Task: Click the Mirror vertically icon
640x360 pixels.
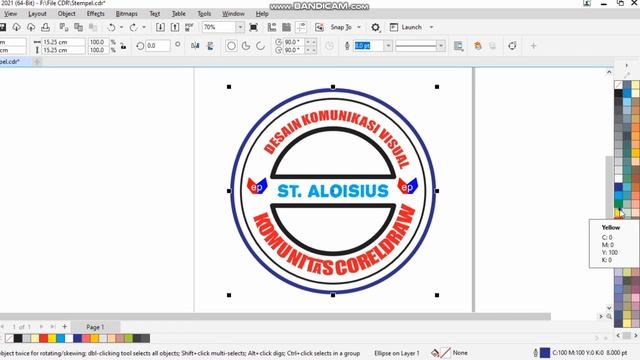Action: [211, 46]
